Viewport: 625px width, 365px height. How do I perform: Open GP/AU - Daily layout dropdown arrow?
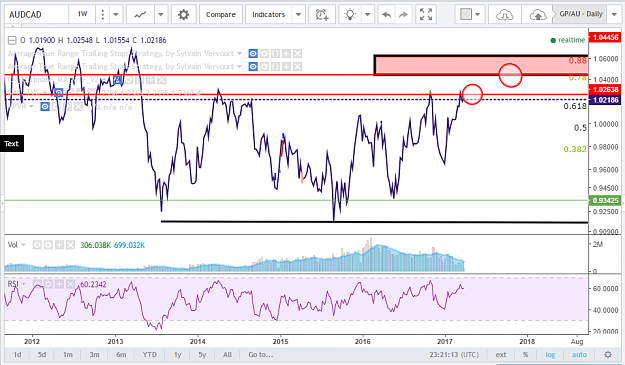point(614,15)
